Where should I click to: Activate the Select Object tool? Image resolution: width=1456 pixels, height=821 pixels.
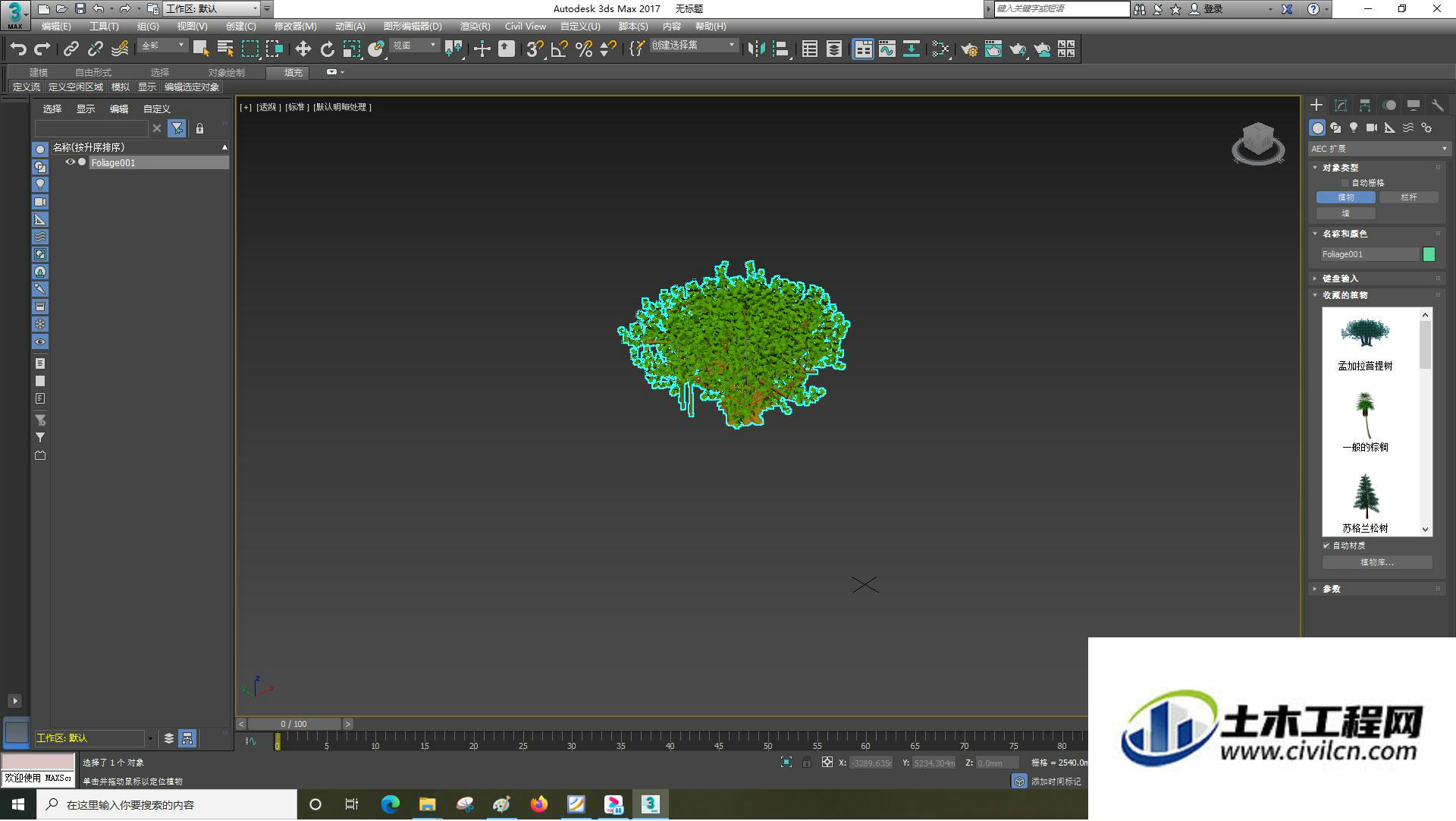pyautogui.click(x=201, y=49)
